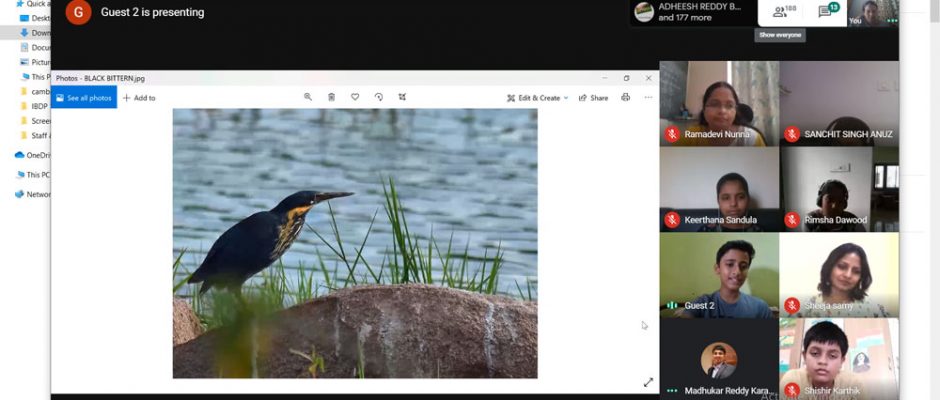
Task: Select OneDrive in Explorer sidebar
Action: pyautogui.click(x=32, y=155)
